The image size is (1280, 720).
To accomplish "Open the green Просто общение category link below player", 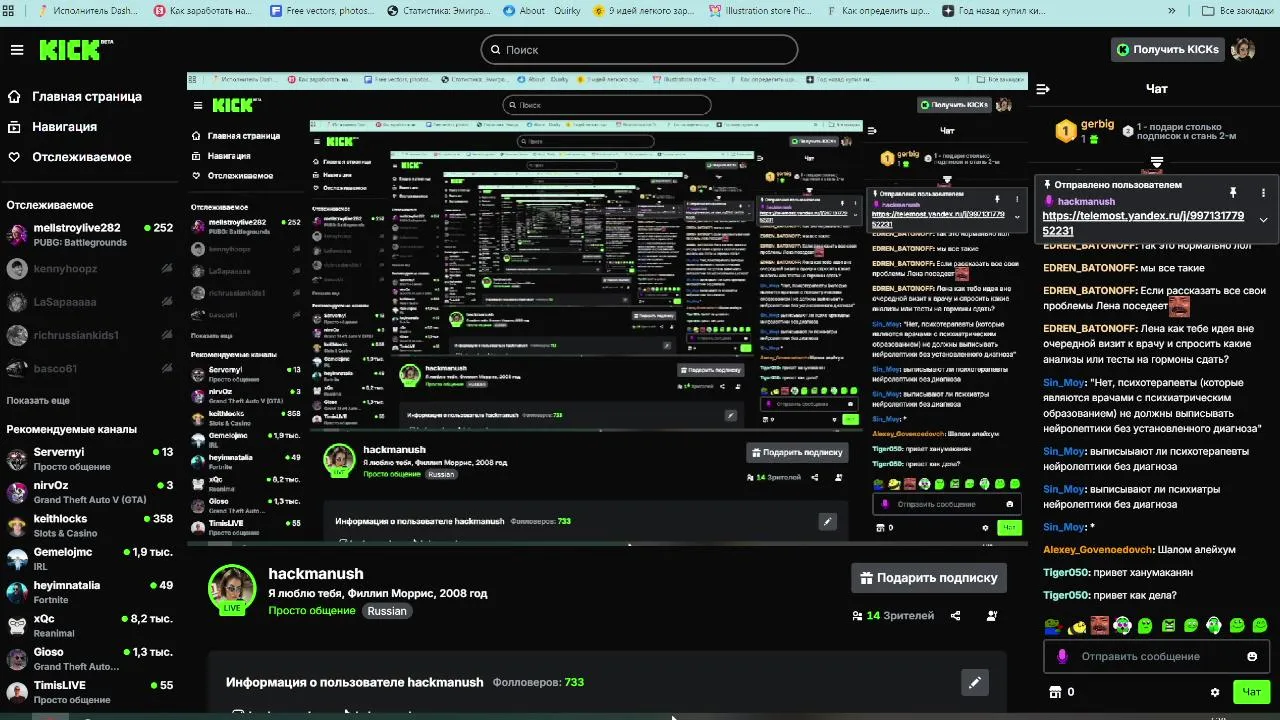I will pos(312,611).
